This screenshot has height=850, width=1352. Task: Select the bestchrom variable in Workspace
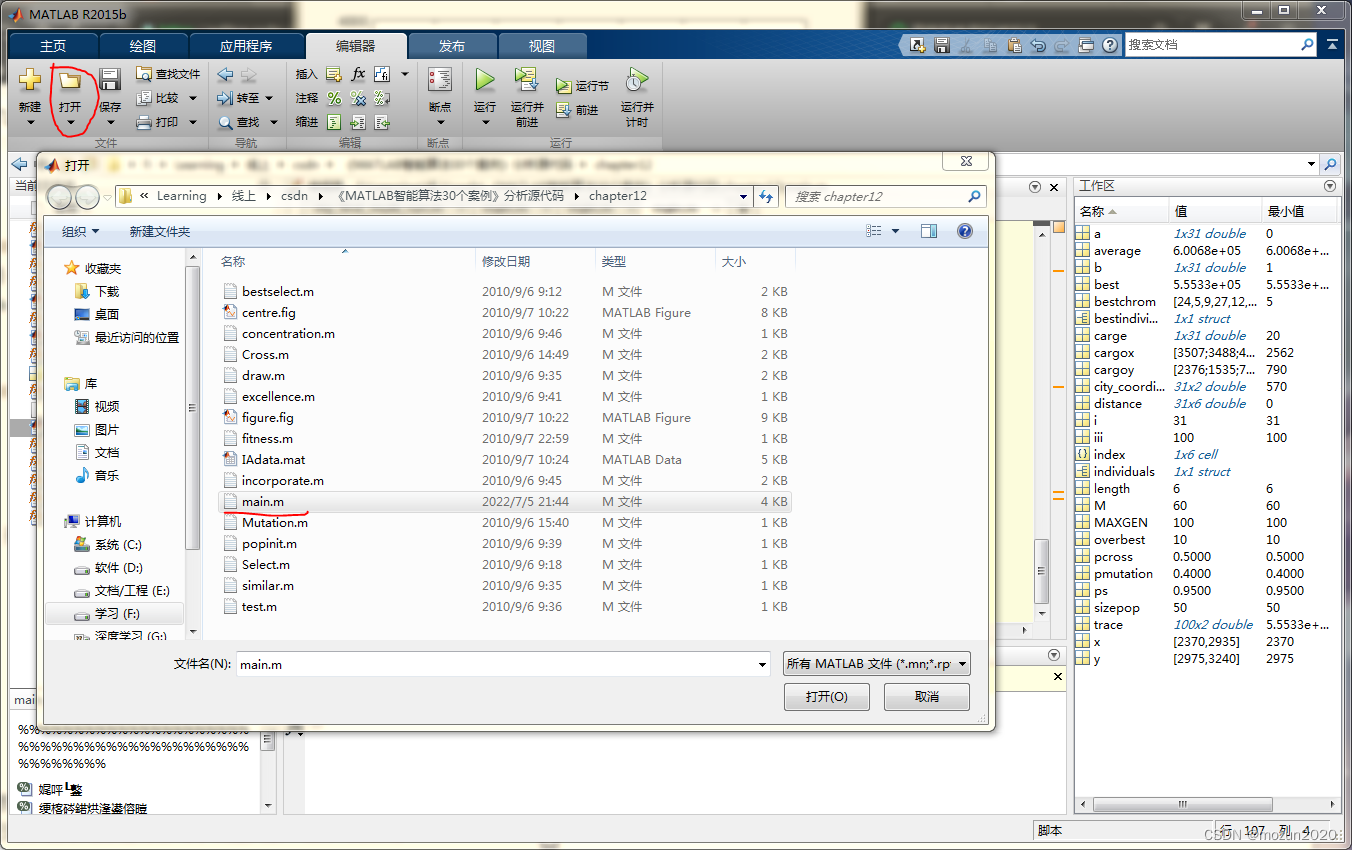(x=1124, y=301)
